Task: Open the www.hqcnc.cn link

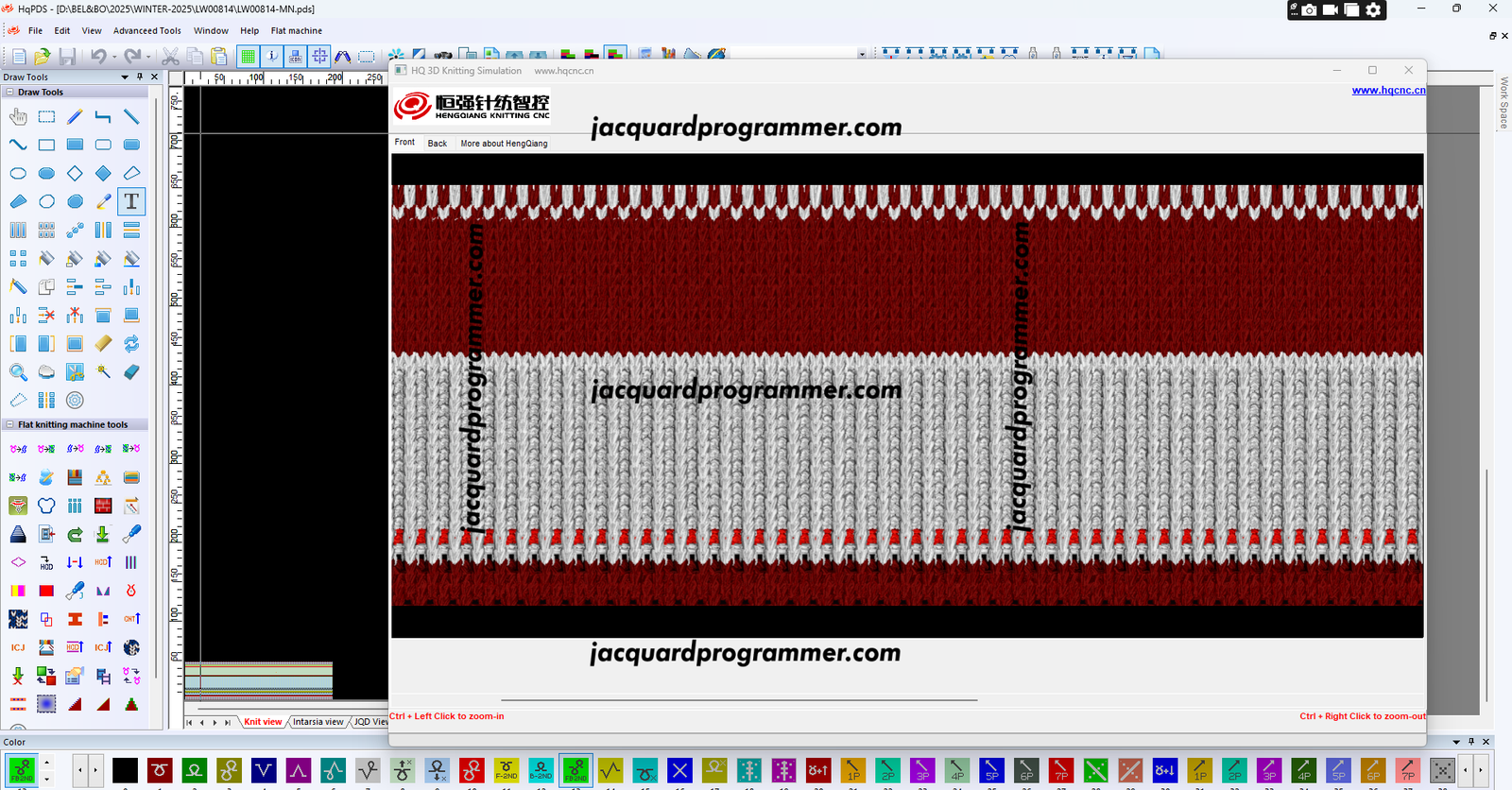Action: pos(1388,91)
